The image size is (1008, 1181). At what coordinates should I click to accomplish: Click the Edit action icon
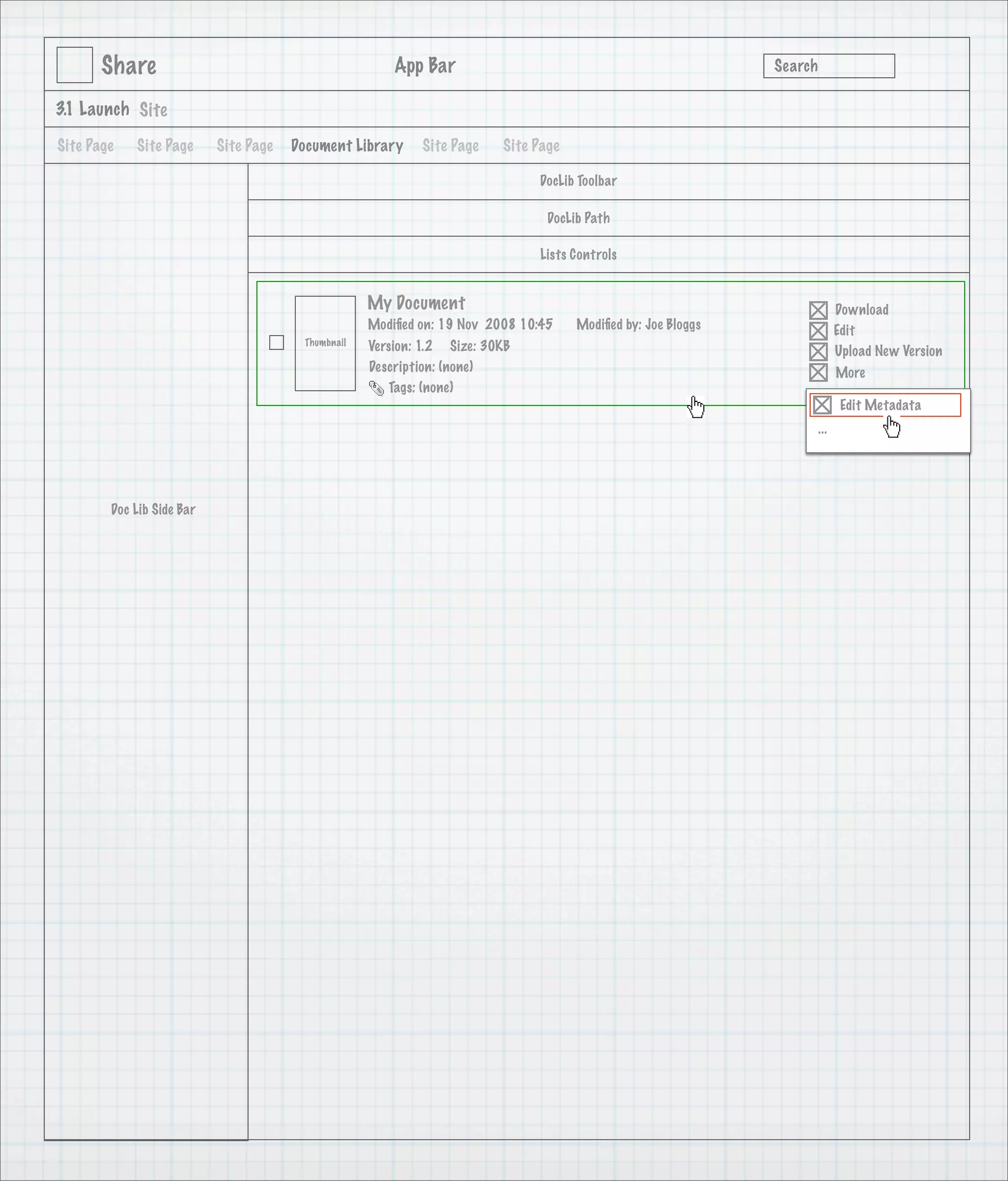pos(818,331)
